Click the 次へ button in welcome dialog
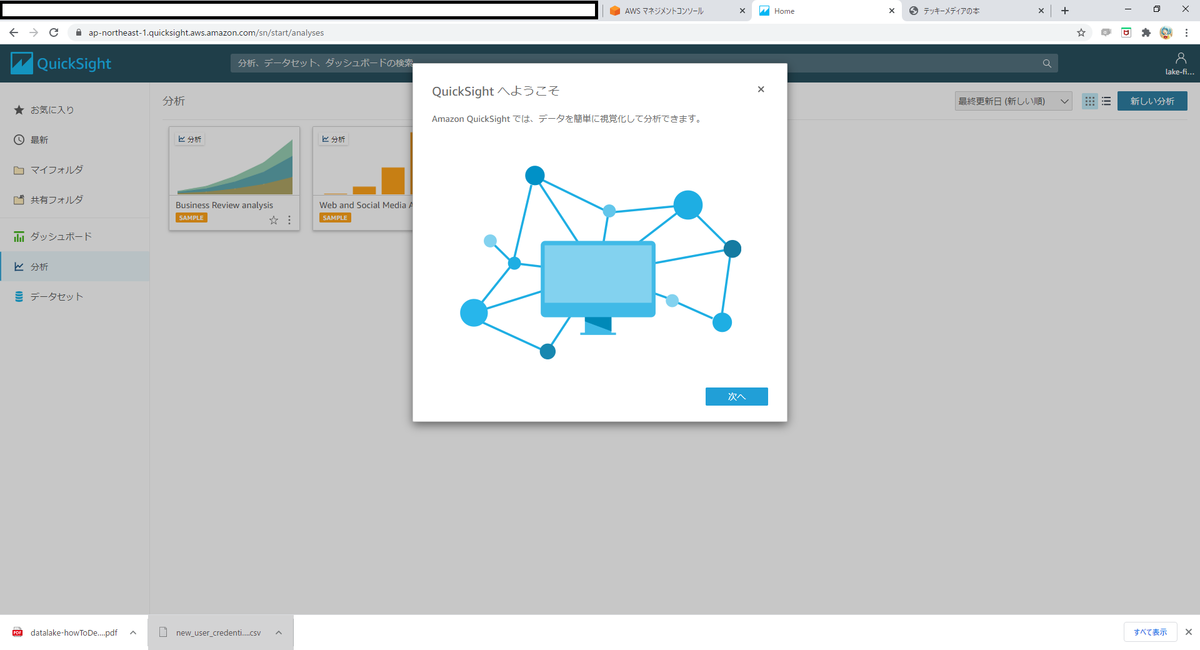Viewport: 1200px width, 650px height. tap(736, 397)
